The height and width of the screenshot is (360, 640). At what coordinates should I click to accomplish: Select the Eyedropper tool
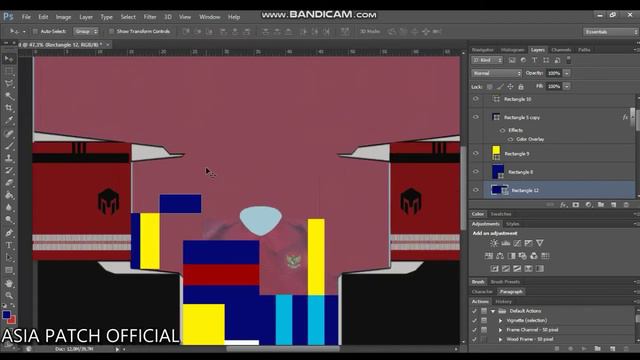(9, 121)
